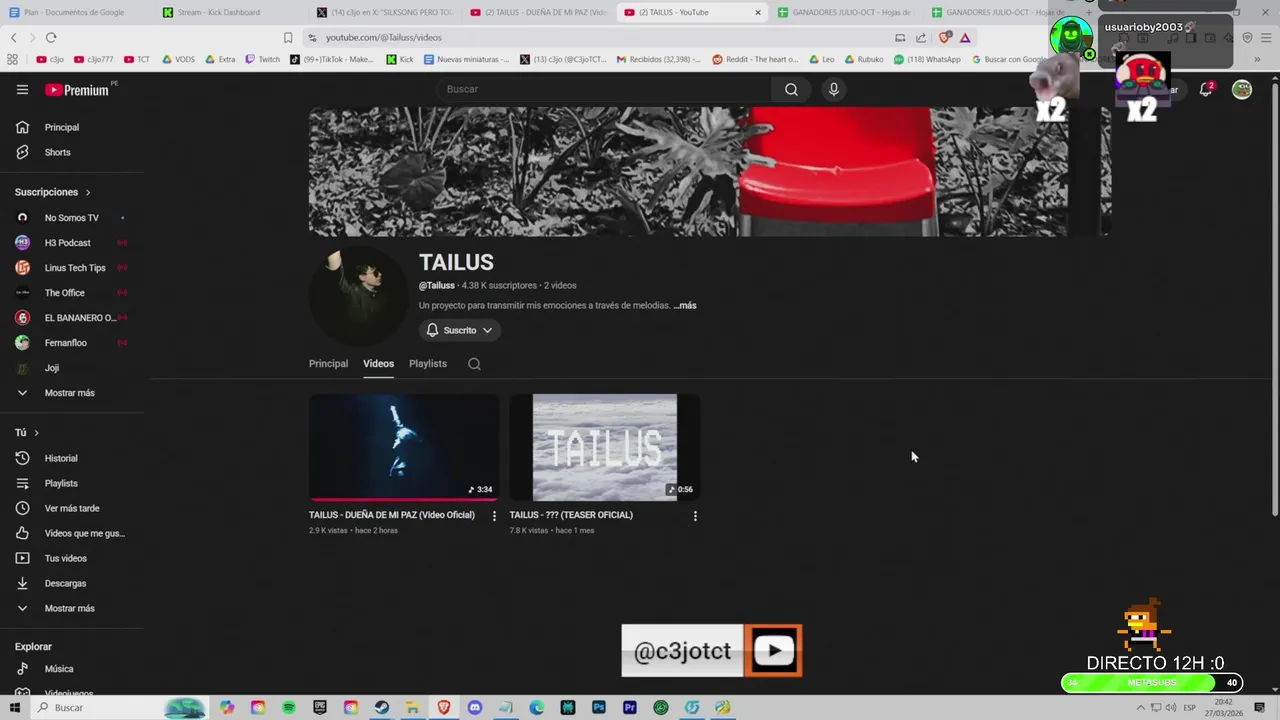Click the browser address bar URL

[x=384, y=37]
